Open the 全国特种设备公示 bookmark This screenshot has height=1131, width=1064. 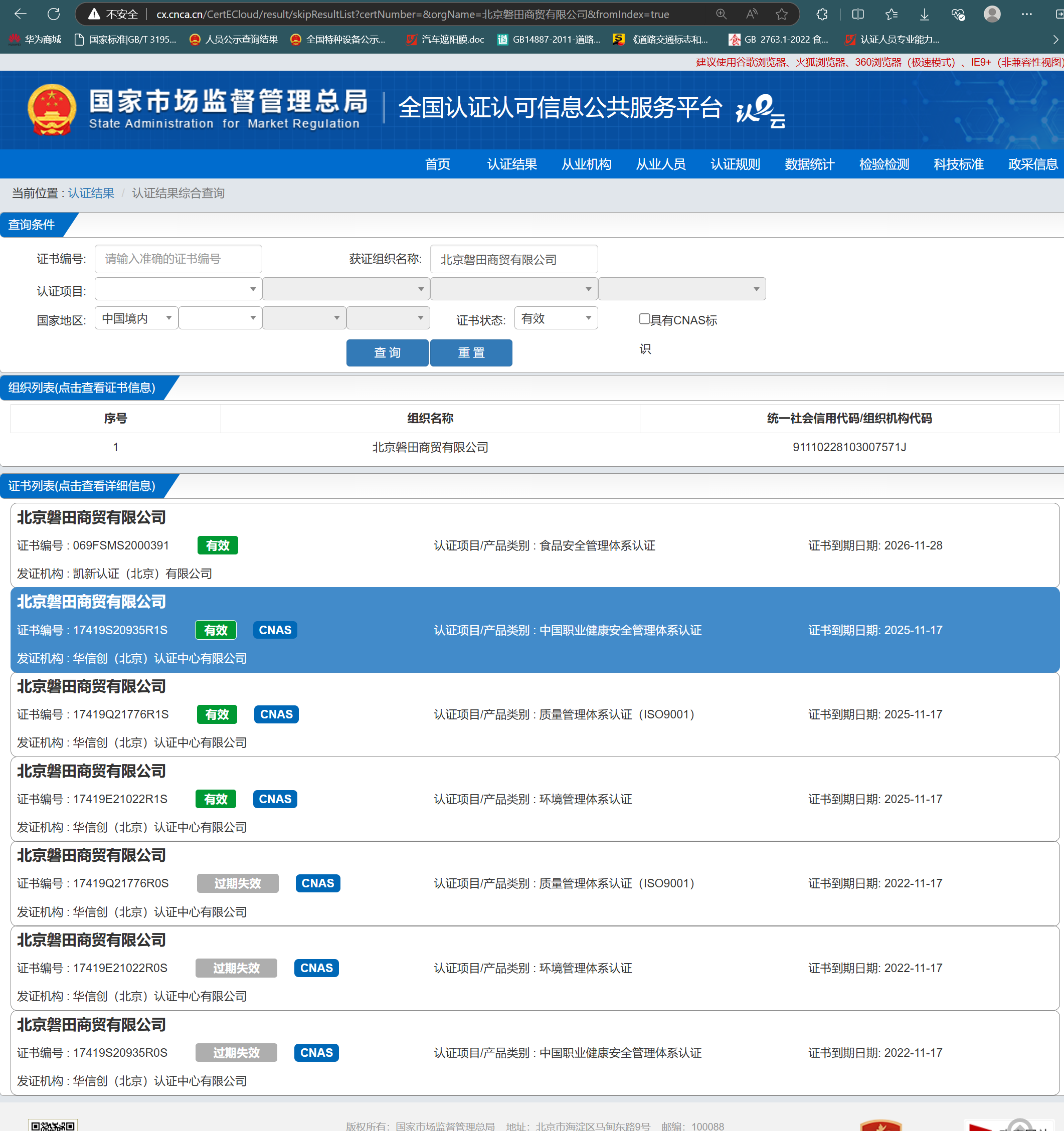click(337, 39)
